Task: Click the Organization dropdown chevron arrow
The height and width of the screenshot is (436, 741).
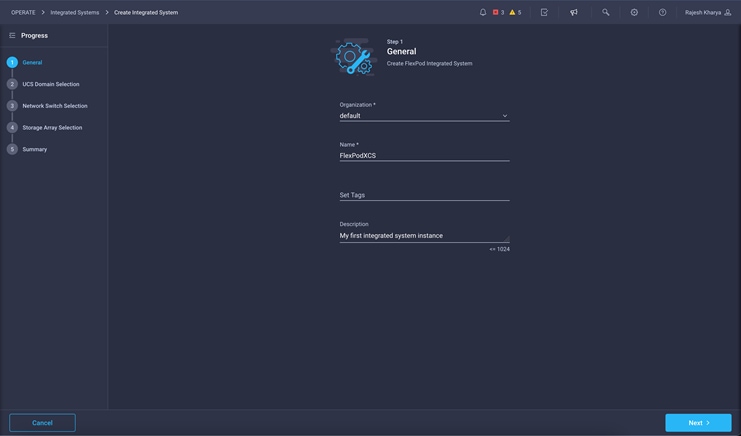Action: pos(505,116)
